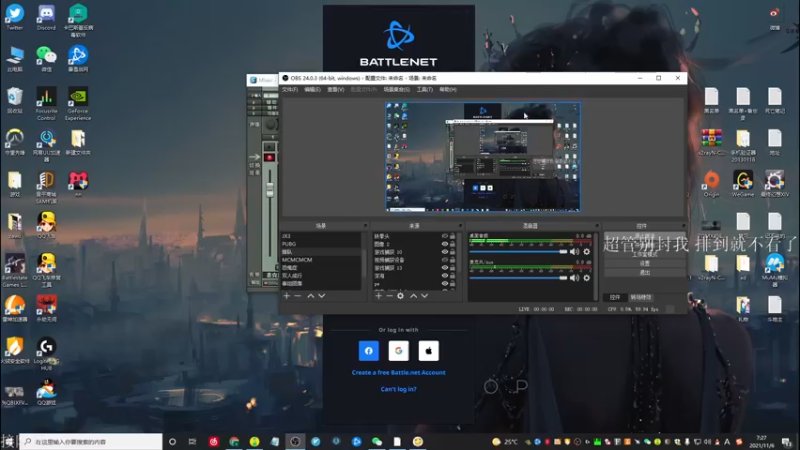Click the vertical fader in the Mixer window

click(x=270, y=190)
